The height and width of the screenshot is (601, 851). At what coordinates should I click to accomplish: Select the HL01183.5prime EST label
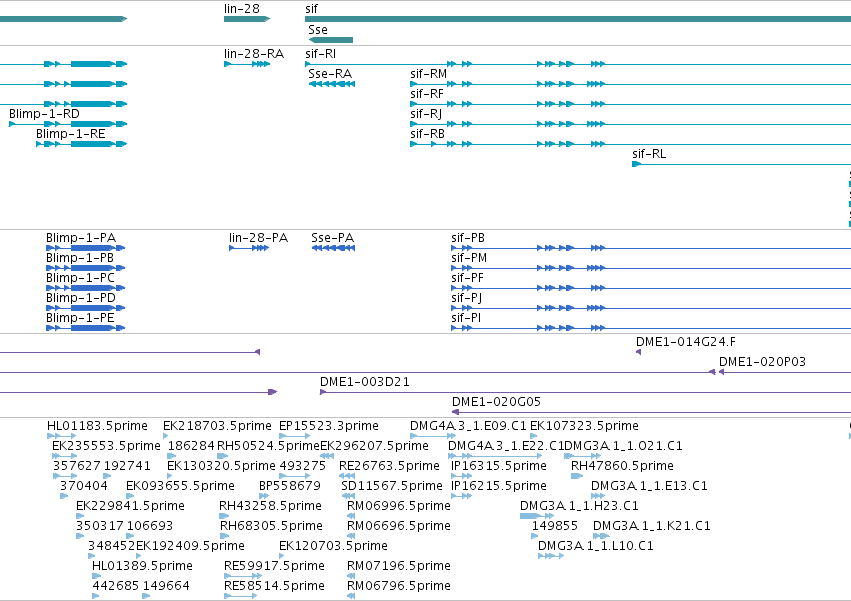click(97, 426)
